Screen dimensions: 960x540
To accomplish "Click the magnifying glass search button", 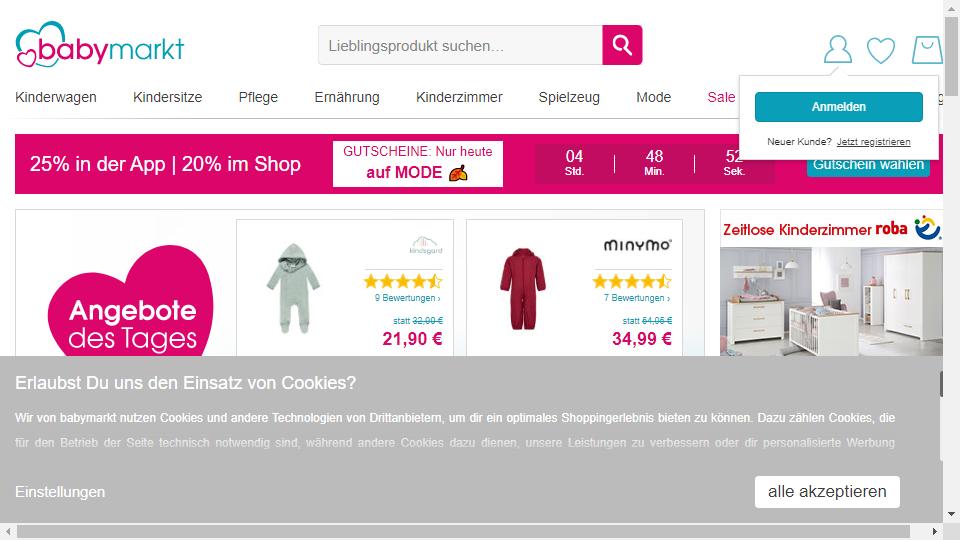I will pos(622,45).
